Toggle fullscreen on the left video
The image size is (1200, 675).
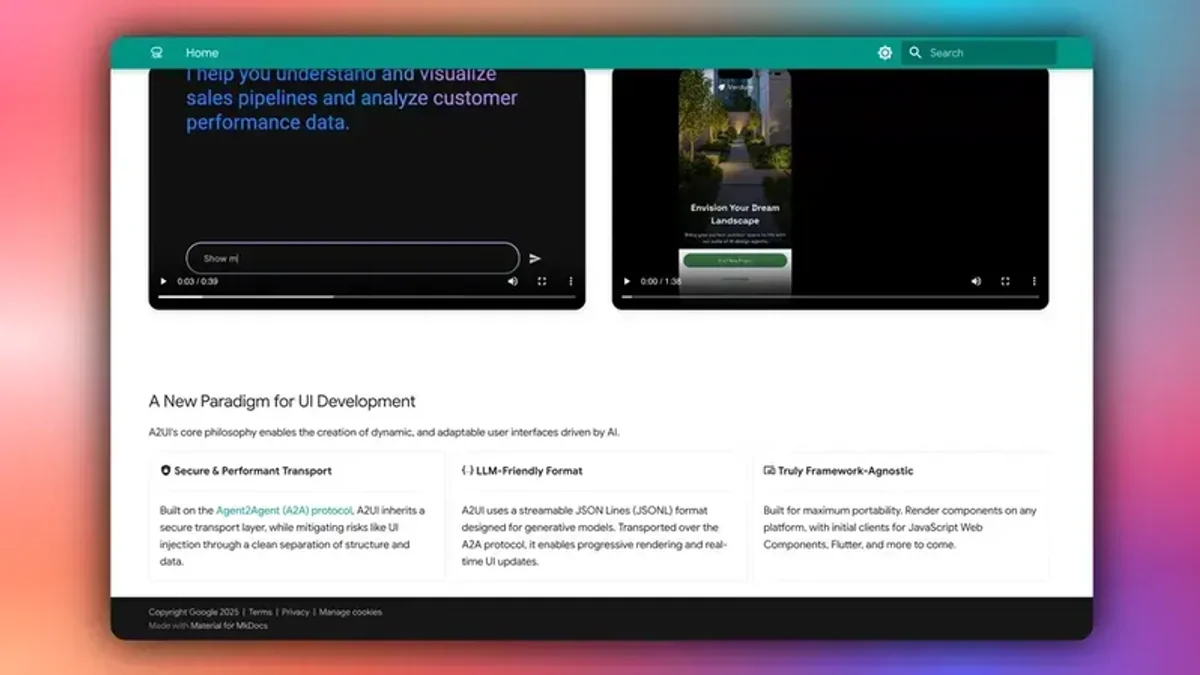pyautogui.click(x=542, y=281)
